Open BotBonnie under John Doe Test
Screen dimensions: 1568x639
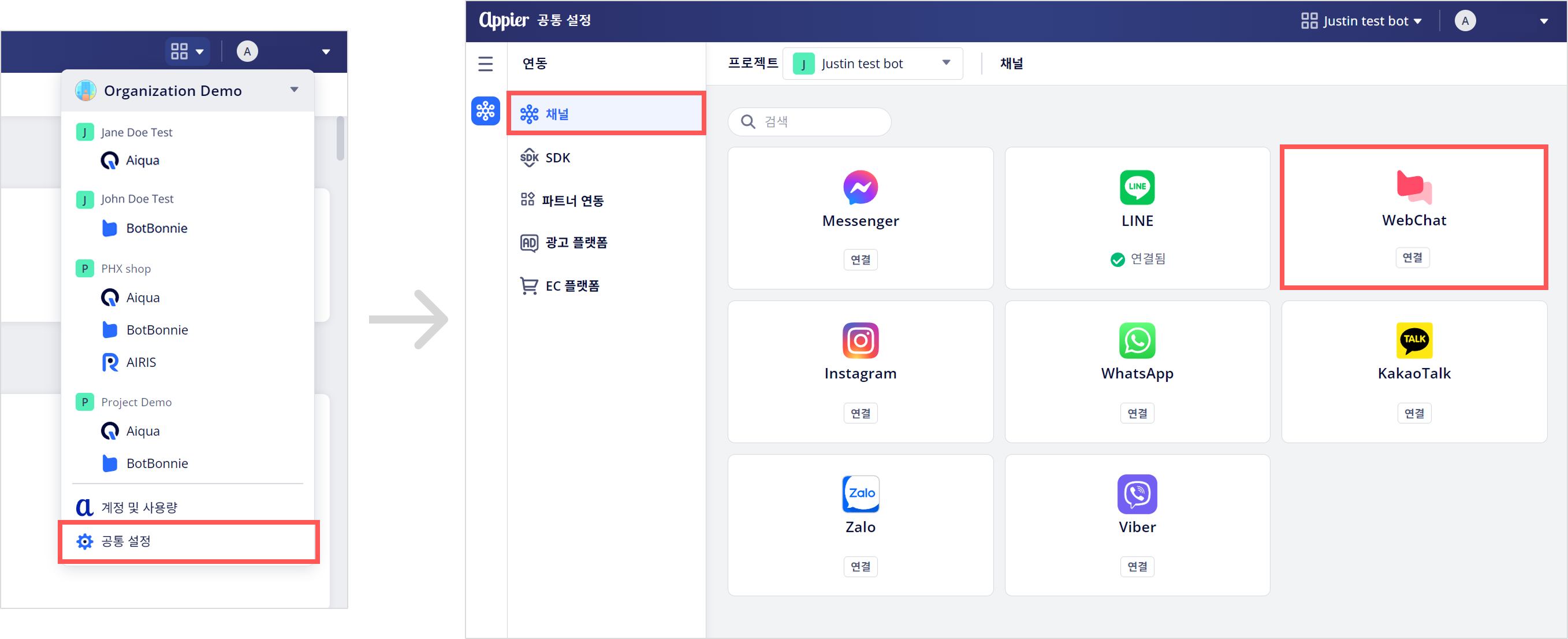[145, 228]
